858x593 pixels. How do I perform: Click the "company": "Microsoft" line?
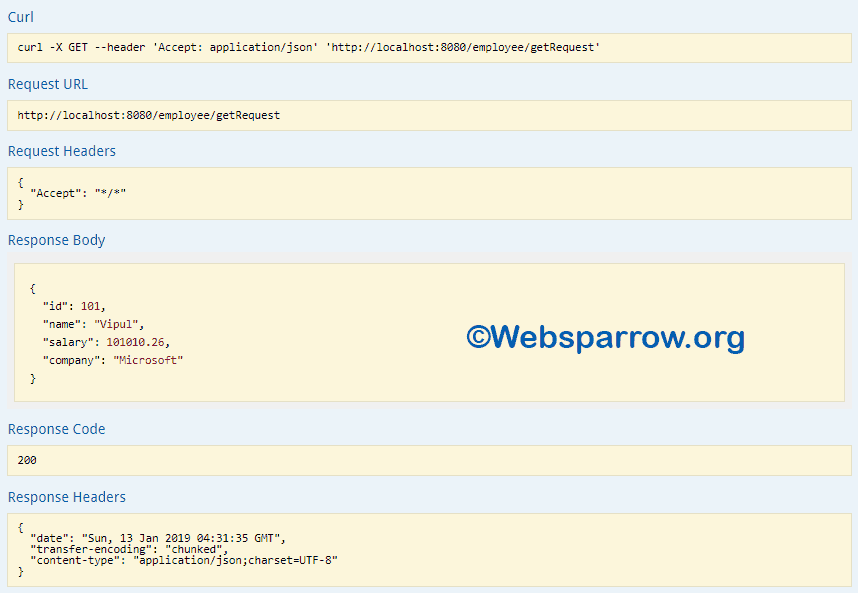(x=113, y=361)
